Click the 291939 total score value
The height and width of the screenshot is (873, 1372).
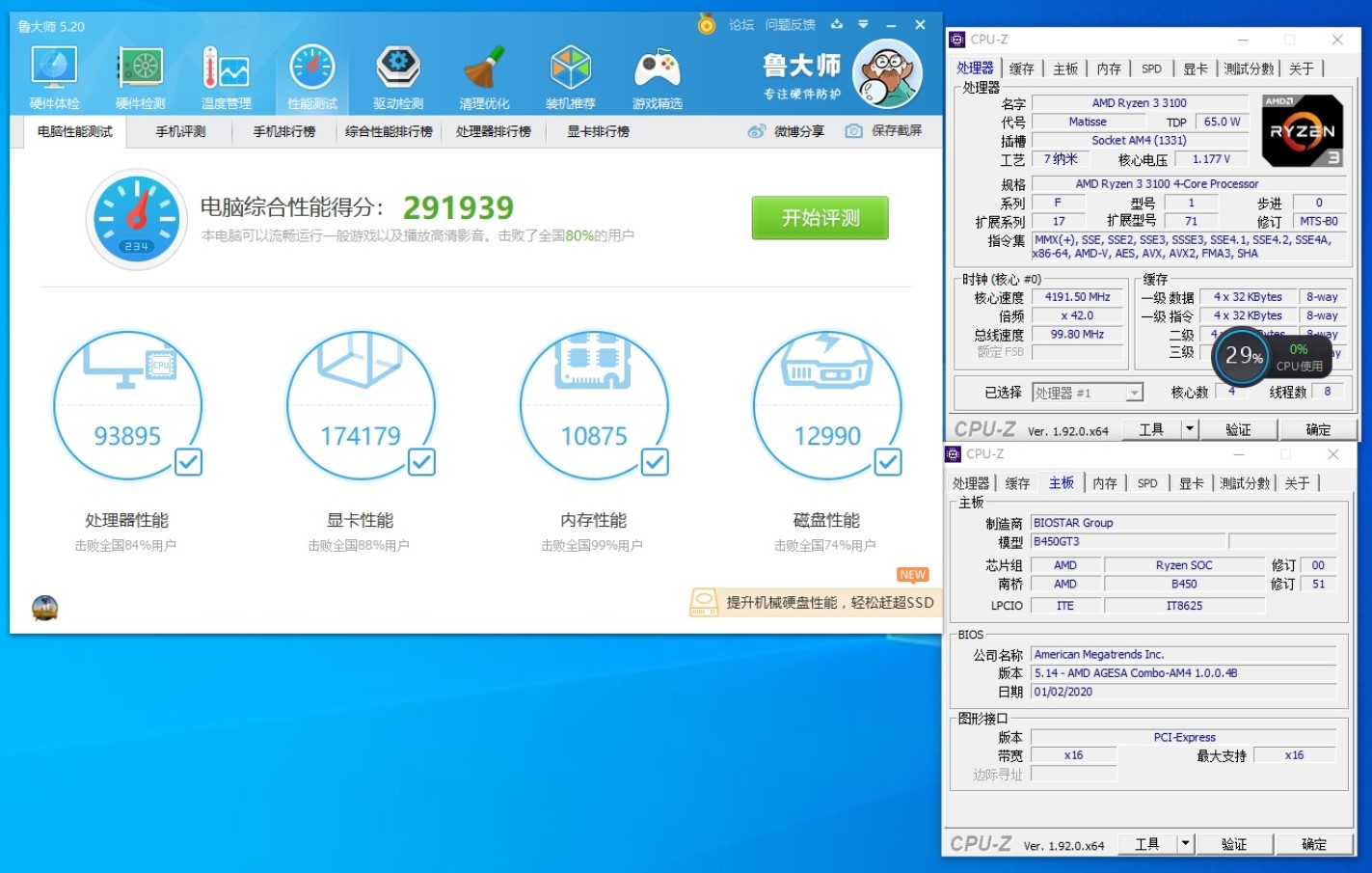coord(458,207)
